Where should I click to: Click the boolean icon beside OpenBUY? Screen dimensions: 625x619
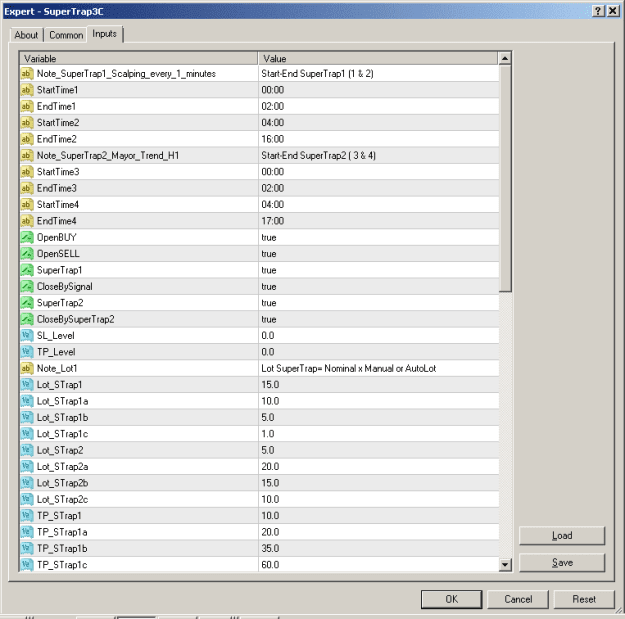click(x=27, y=238)
